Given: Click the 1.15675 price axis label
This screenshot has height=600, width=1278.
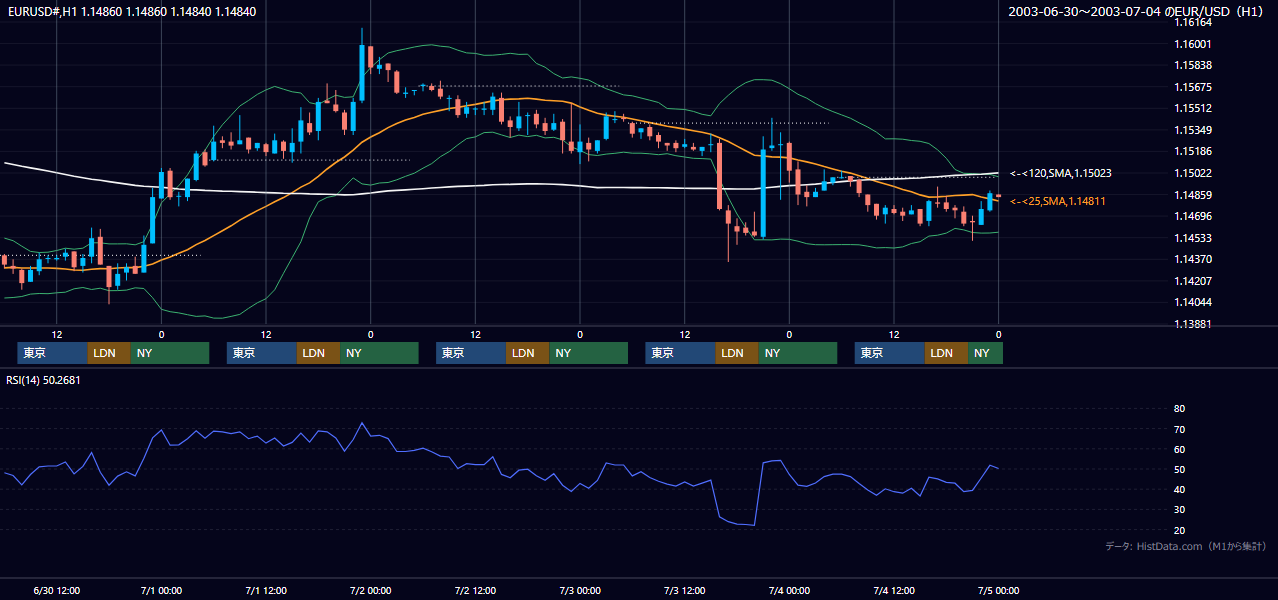Looking at the screenshot, I should tap(1193, 87).
